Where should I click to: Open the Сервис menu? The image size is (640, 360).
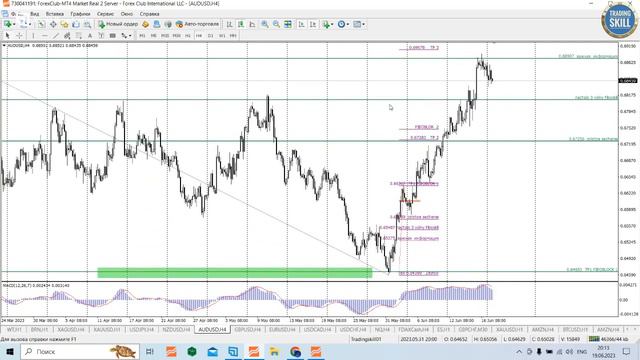(x=105, y=14)
